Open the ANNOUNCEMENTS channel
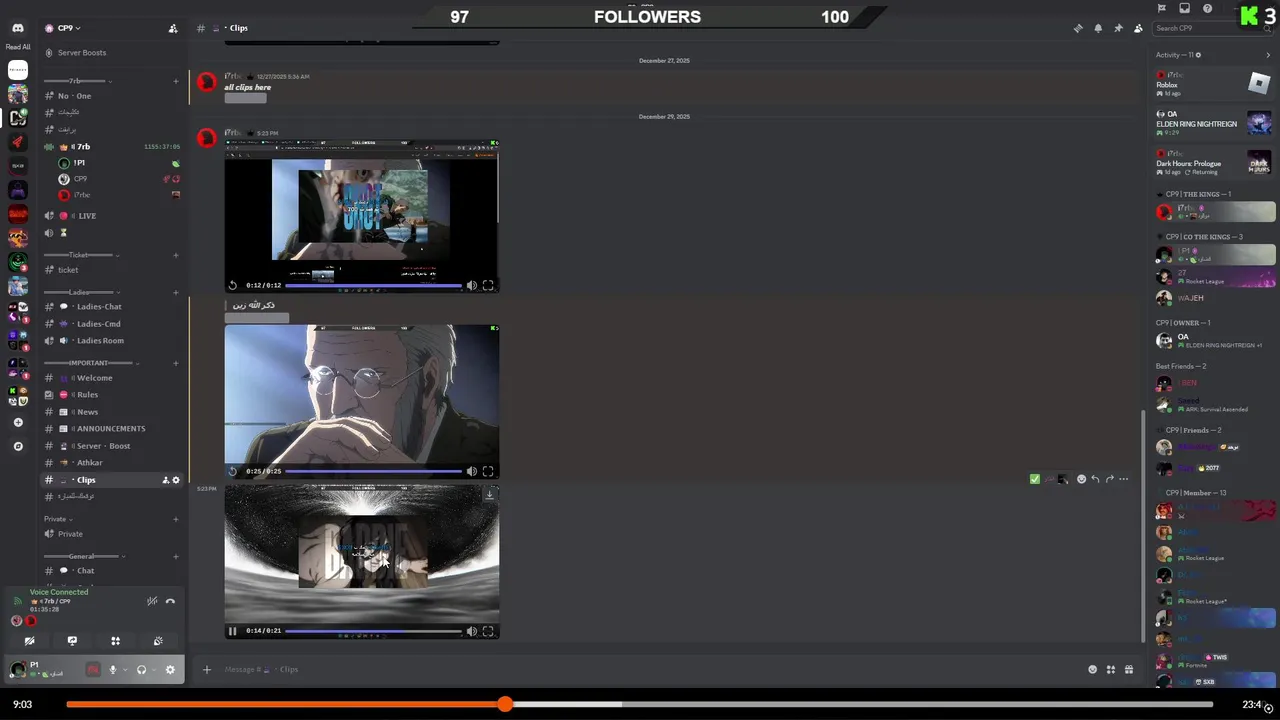This screenshot has height=720, width=1280. (111, 429)
